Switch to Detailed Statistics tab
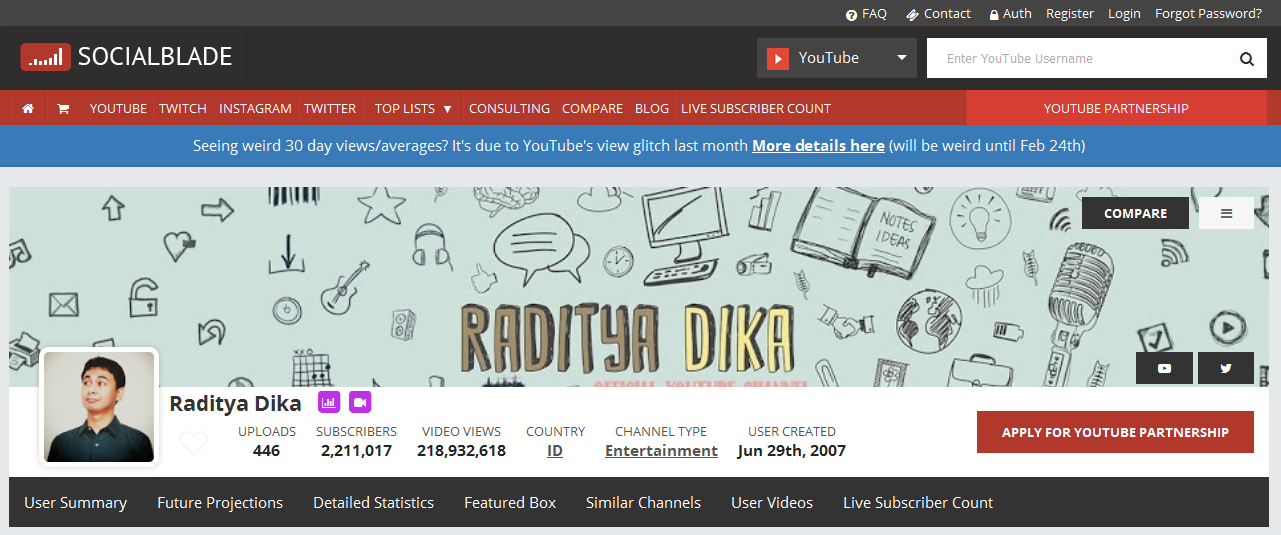The image size is (1281, 535). point(373,503)
